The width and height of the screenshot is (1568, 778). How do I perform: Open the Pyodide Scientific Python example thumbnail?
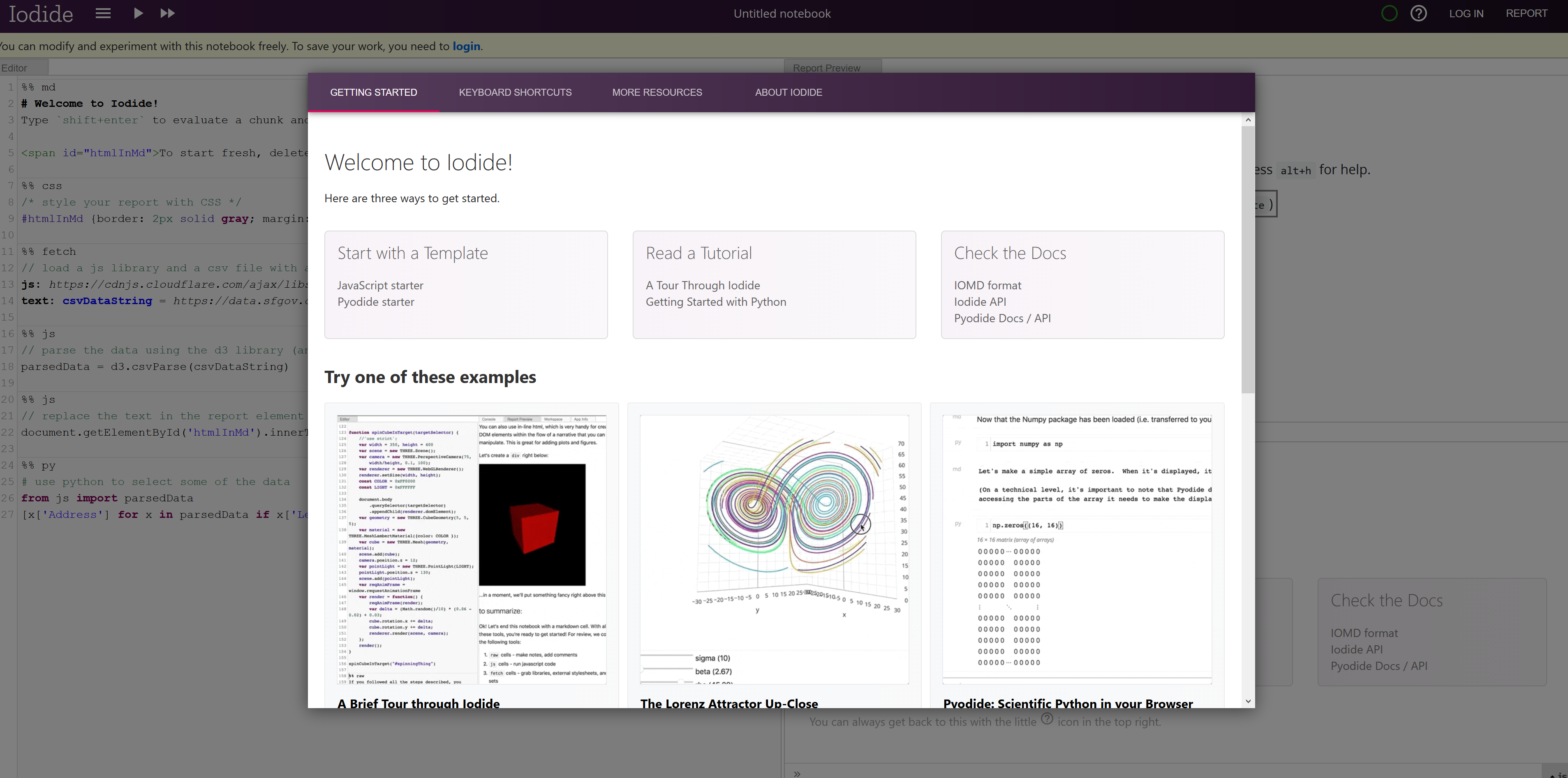(x=1078, y=549)
